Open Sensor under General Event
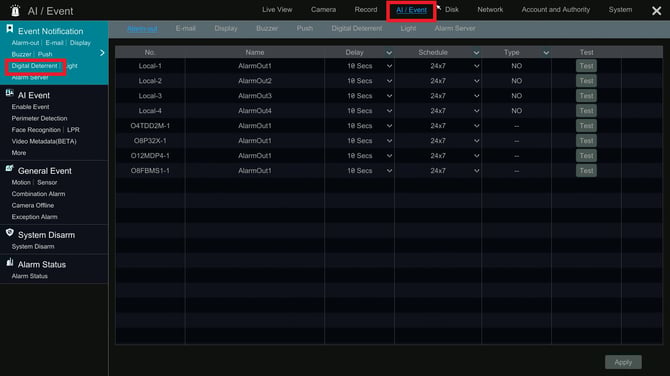This screenshot has width=670, height=376. tap(47, 182)
